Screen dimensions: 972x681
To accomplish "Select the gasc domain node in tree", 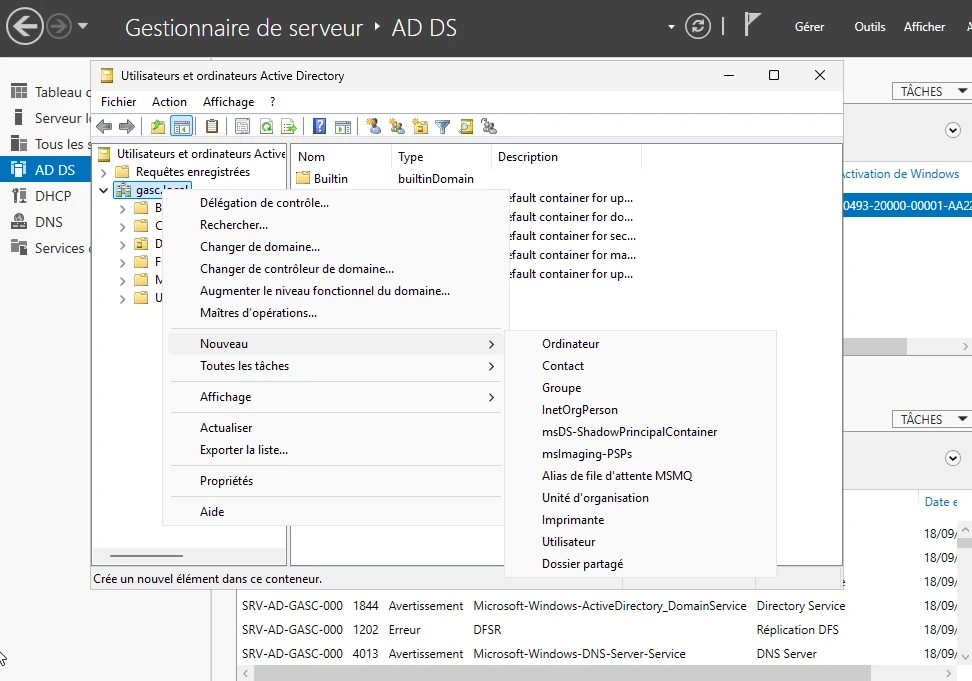I will (152, 190).
